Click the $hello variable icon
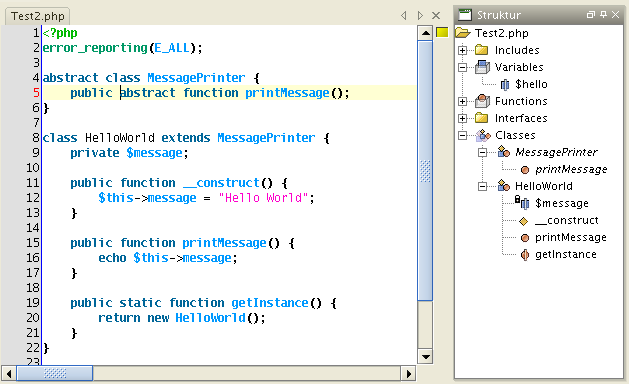Viewport: 629px width, 384px height. (x=505, y=84)
